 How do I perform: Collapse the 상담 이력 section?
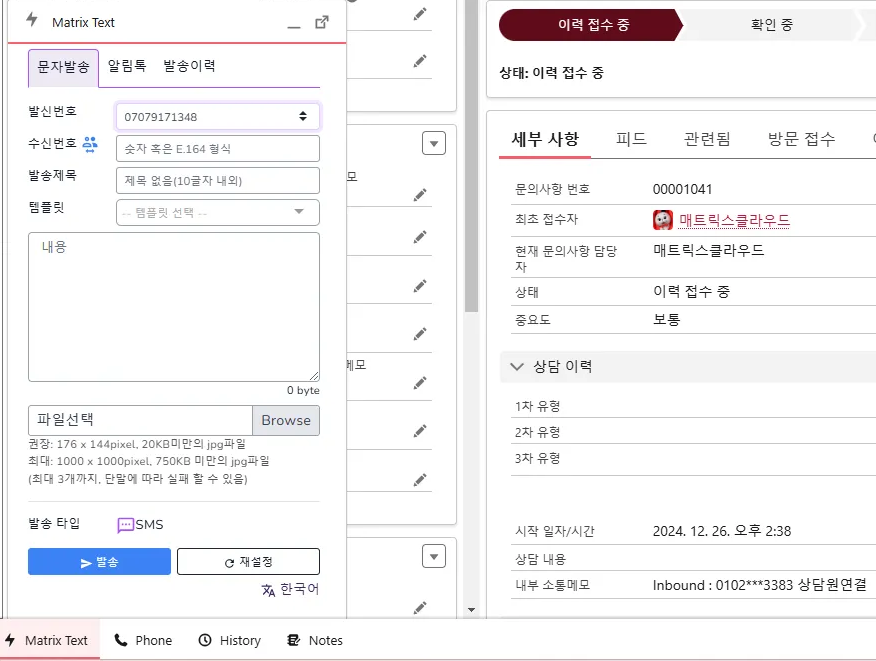tap(517, 367)
